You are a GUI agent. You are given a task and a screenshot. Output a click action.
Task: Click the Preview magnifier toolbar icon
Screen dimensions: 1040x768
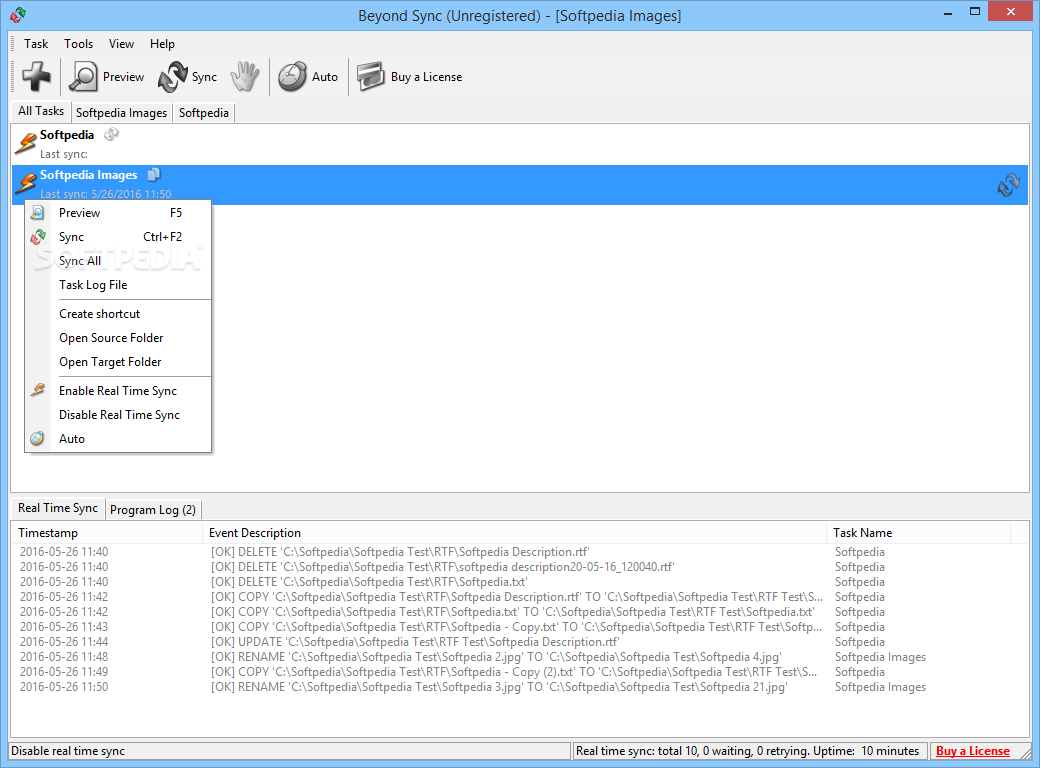click(x=84, y=76)
